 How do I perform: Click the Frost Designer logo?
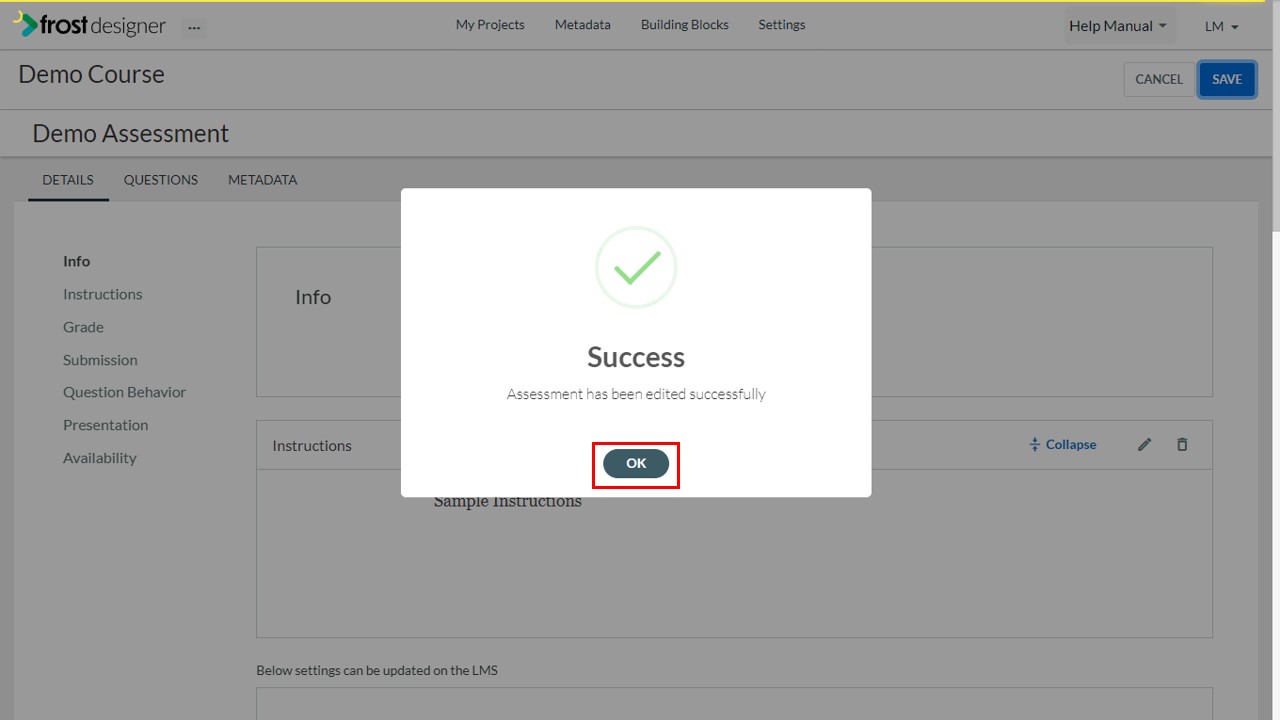[89, 25]
